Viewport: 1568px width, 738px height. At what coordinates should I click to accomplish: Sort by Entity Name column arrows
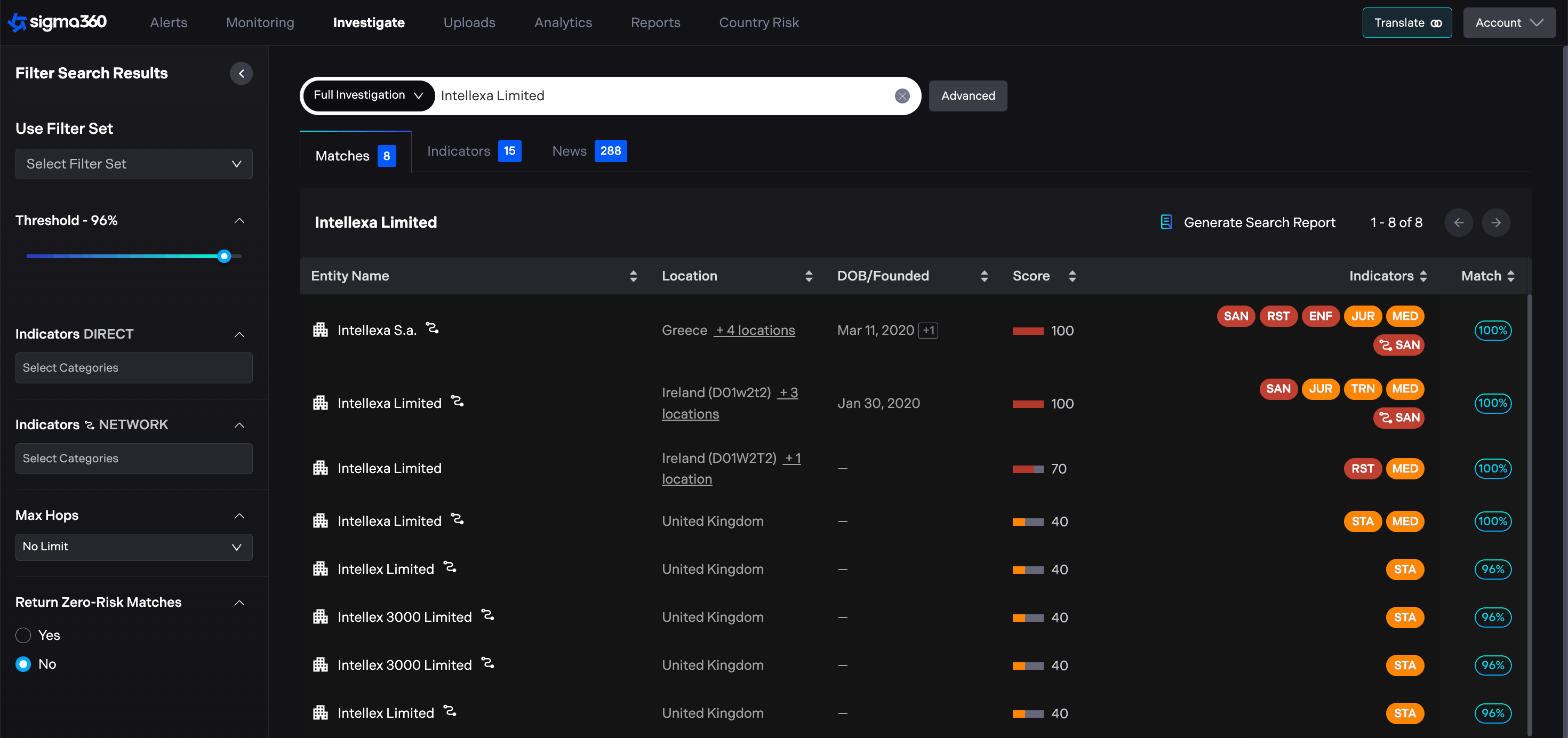633,276
